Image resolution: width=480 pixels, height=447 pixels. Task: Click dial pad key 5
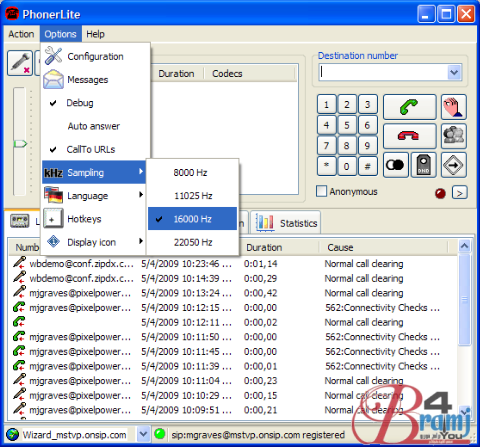click(347, 125)
